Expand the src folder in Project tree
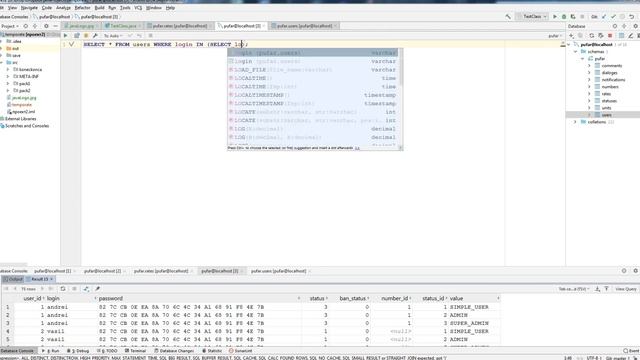Viewport: 640px width, 360px height. pos(2,62)
